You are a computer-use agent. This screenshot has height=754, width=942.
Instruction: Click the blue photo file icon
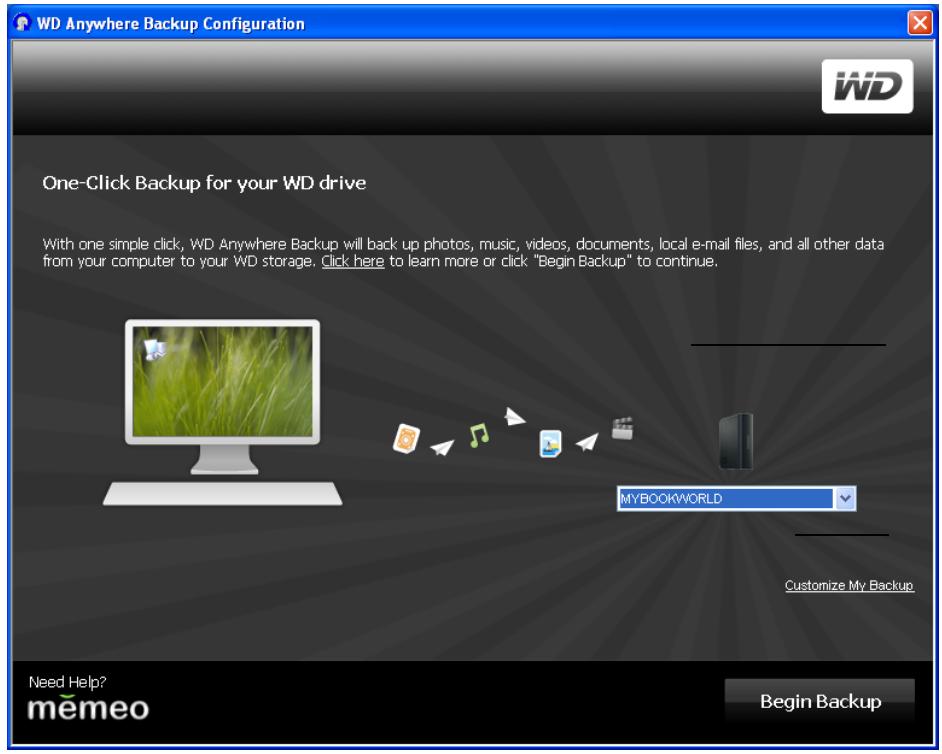click(550, 444)
